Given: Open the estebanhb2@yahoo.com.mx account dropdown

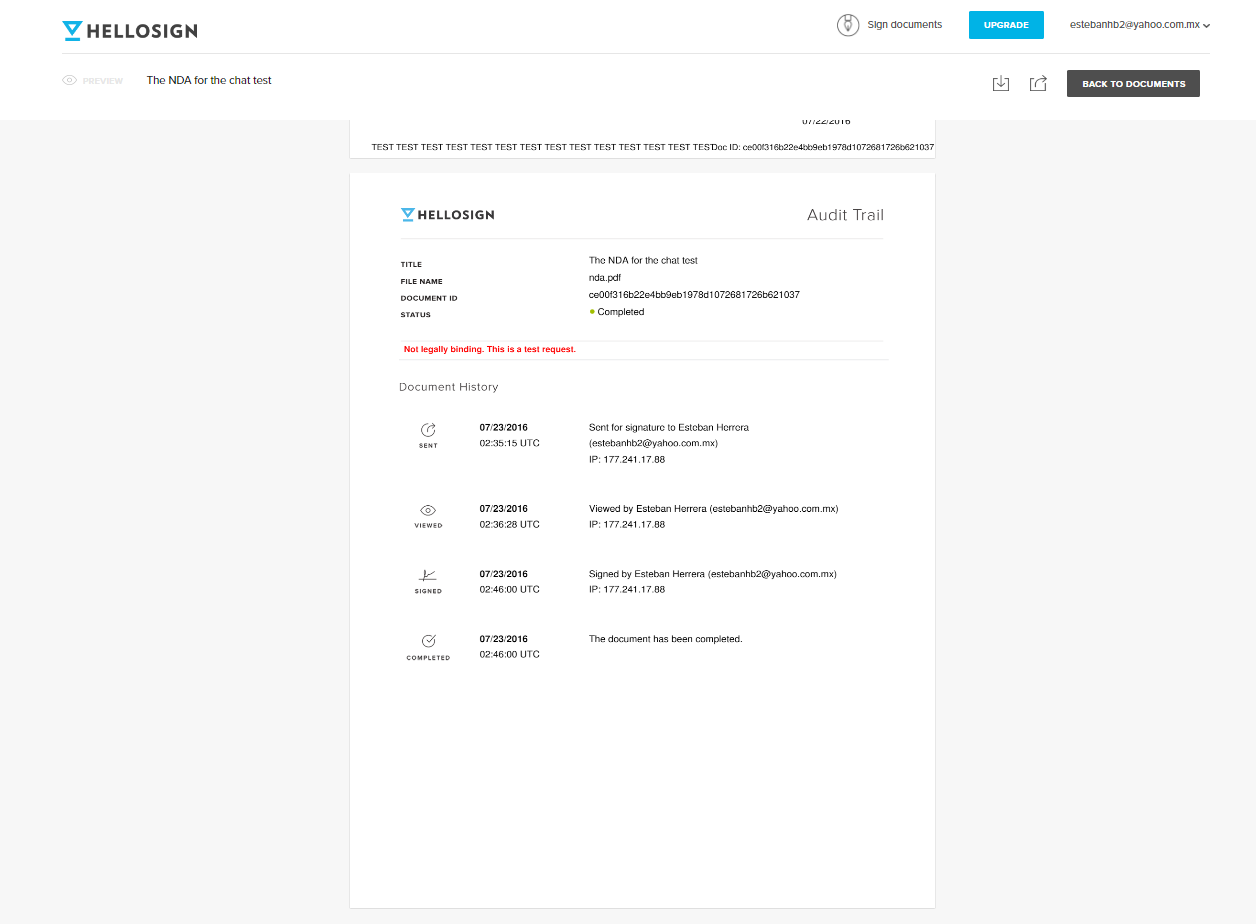Looking at the screenshot, I should [x=1140, y=25].
